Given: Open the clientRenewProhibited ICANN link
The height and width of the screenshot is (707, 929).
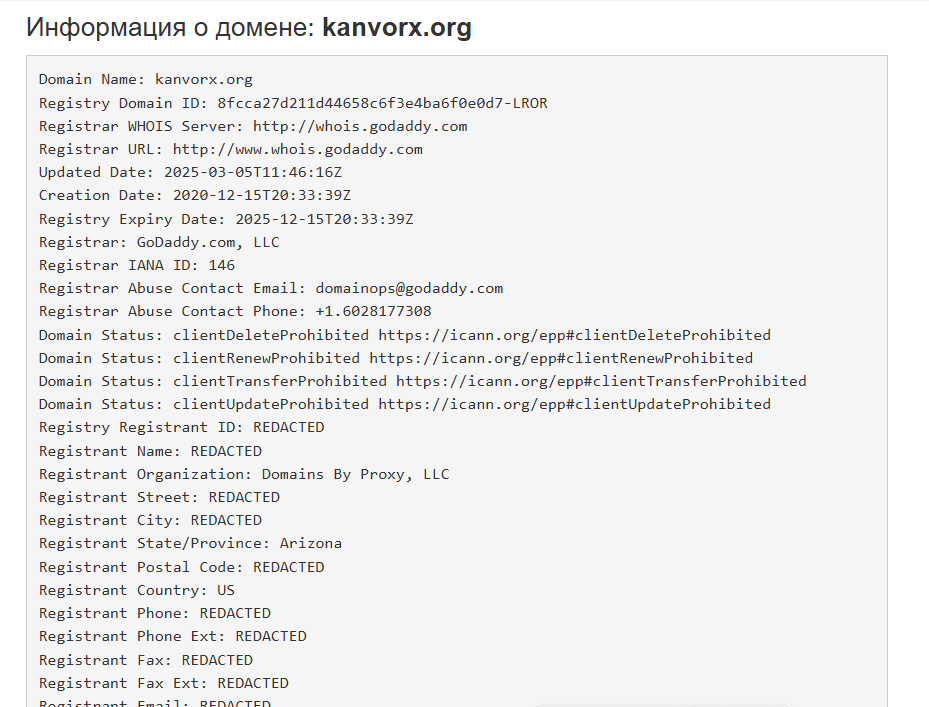Looking at the screenshot, I should [561, 358].
